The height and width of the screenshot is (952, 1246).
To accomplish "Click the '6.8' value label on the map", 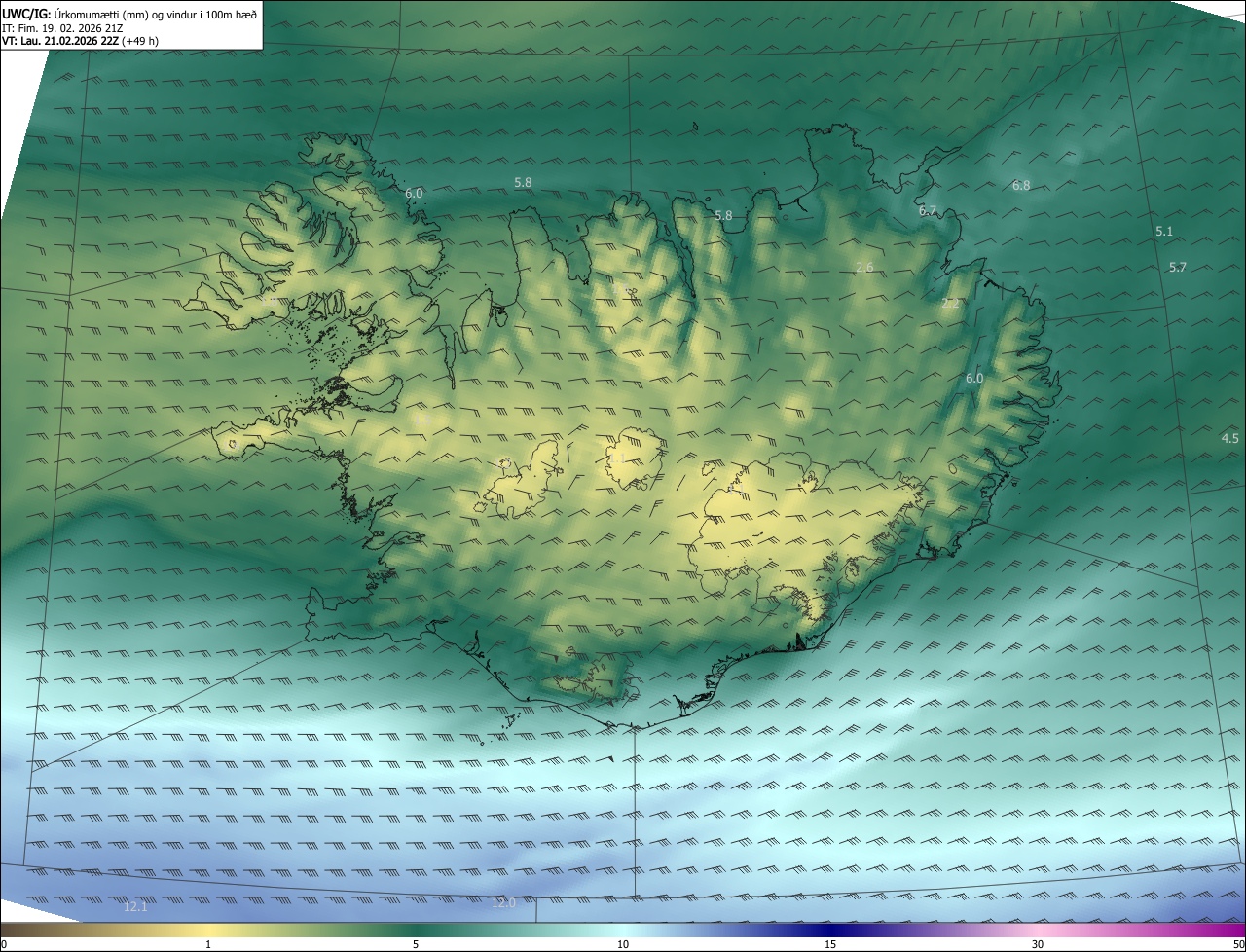I will click(x=1021, y=185).
